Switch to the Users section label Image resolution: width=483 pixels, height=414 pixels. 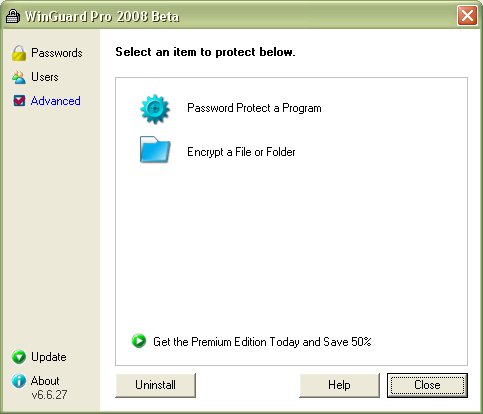pos(45,77)
